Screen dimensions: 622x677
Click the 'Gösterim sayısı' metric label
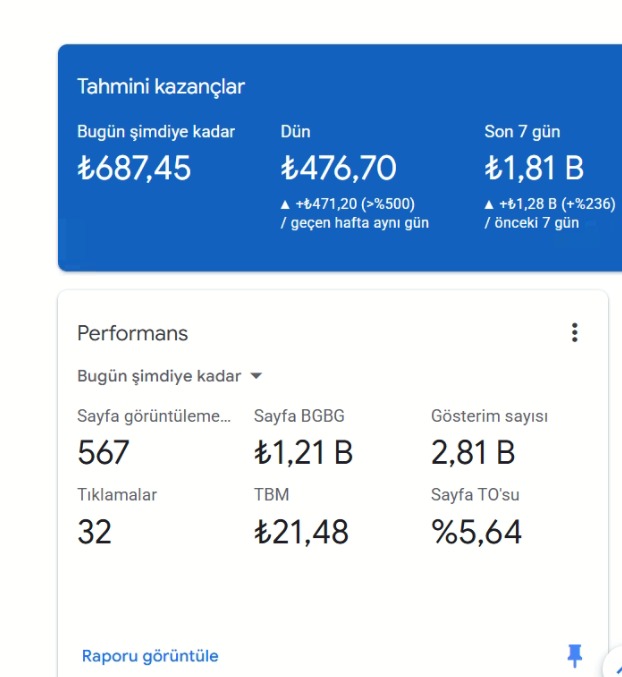[x=489, y=416]
